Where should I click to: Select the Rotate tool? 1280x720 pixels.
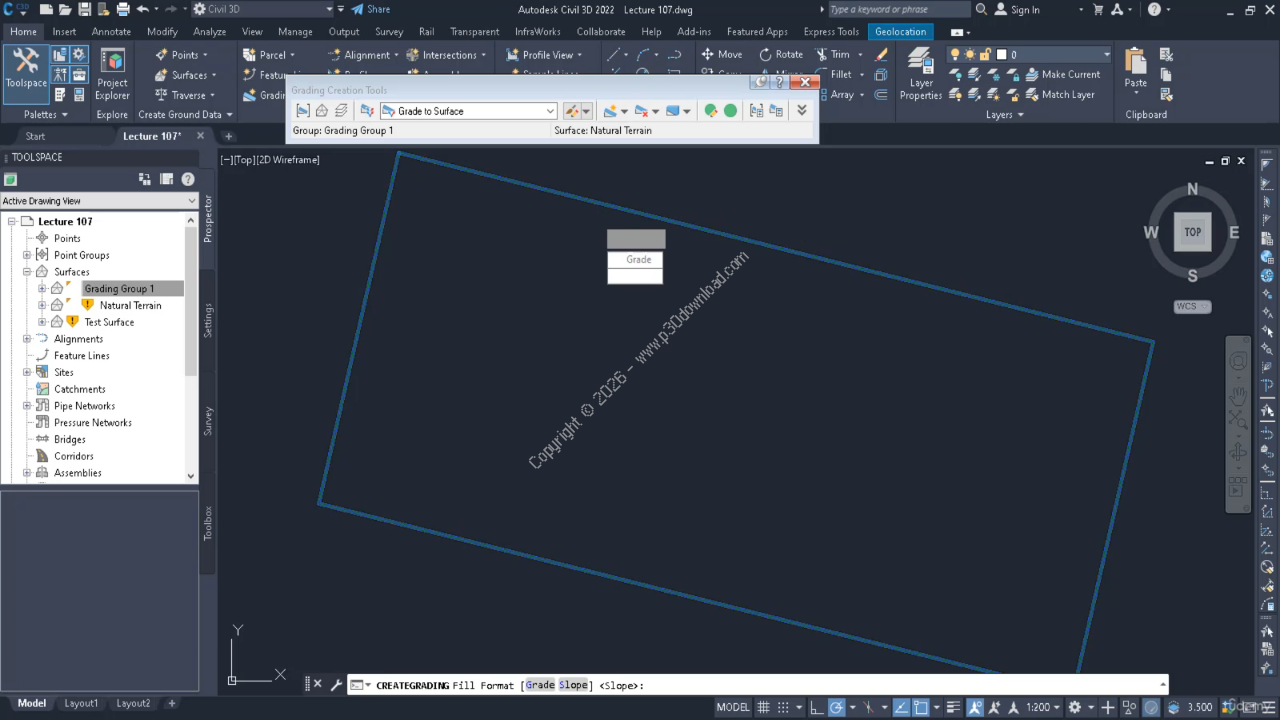click(780, 55)
